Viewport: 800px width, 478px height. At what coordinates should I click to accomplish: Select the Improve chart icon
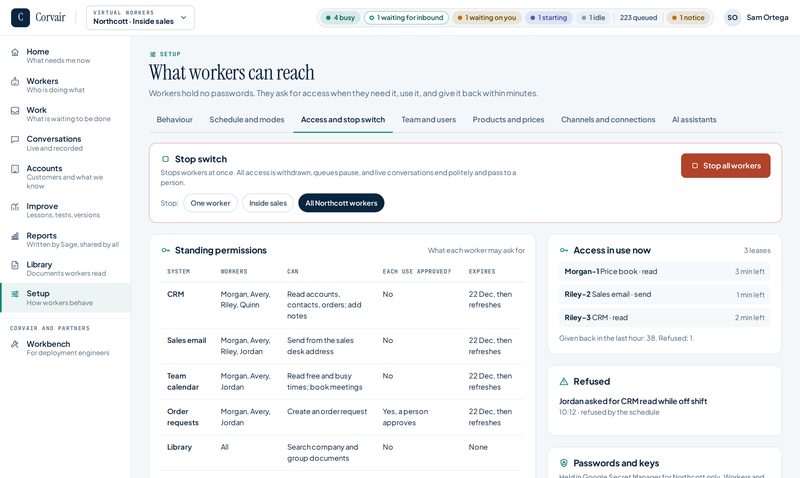pos(15,207)
